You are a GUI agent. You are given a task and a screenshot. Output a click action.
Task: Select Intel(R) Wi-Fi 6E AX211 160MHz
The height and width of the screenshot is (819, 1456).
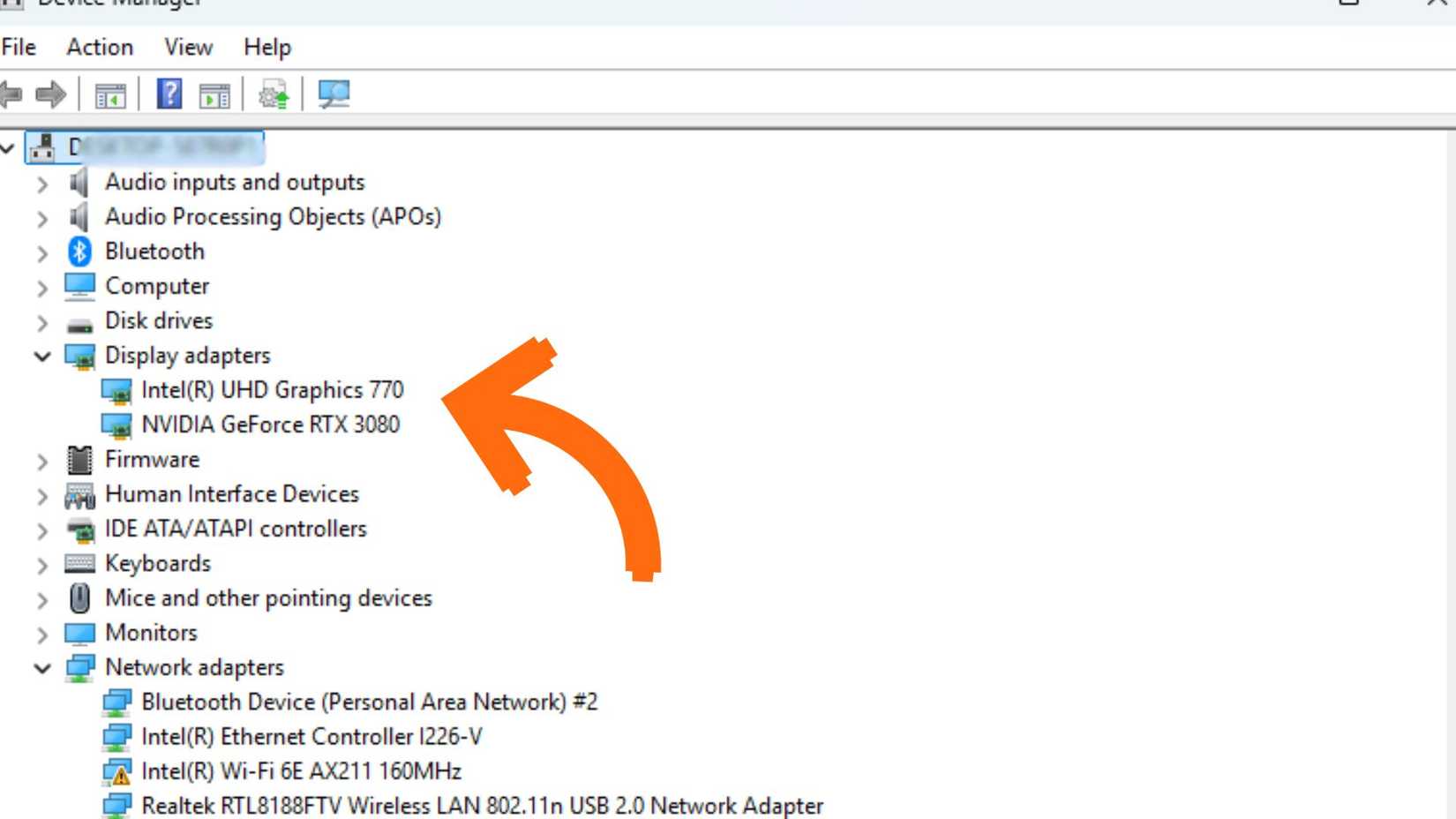coord(301,771)
